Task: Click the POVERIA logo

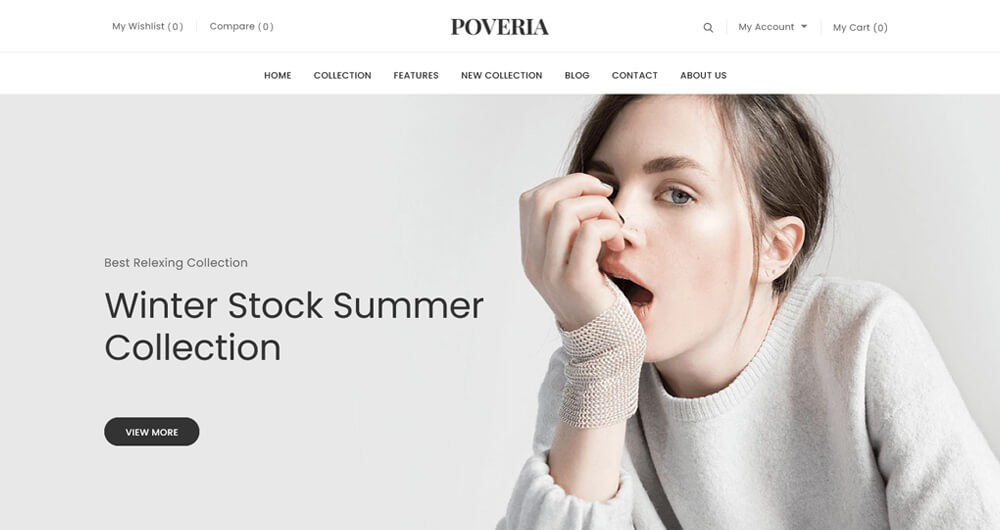Action: tap(499, 27)
